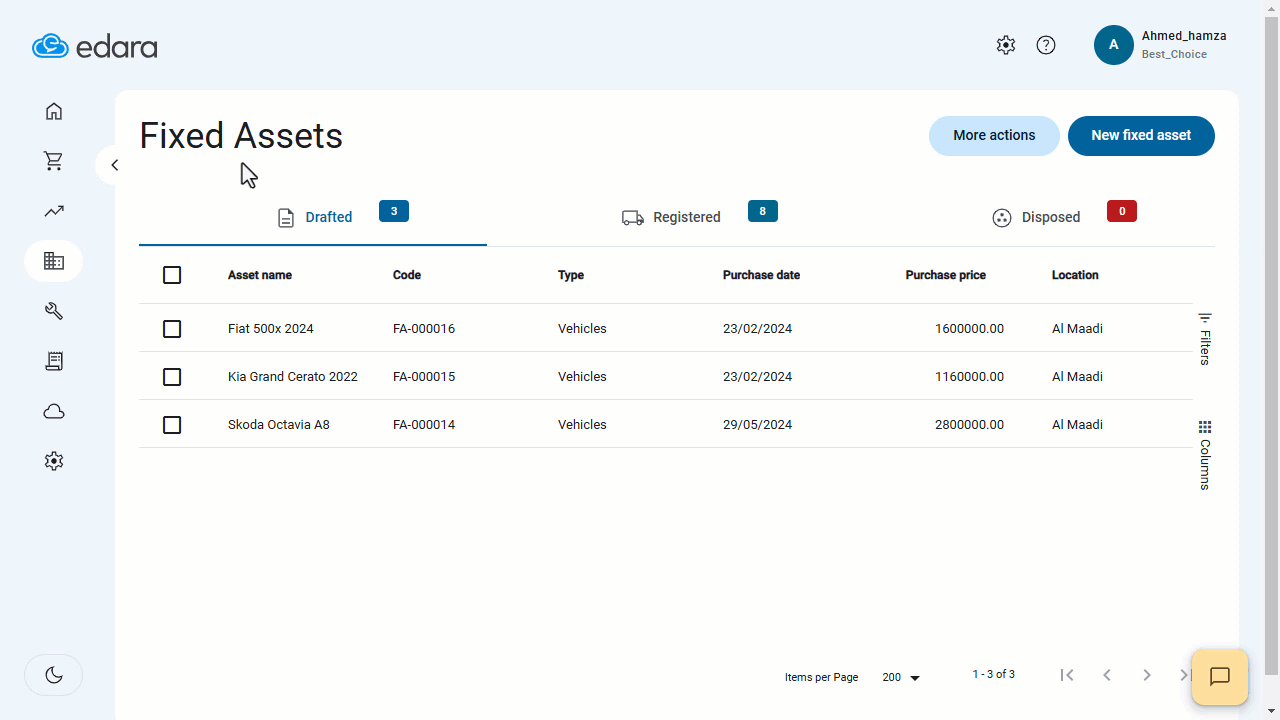Open the Filters side panel

point(1205,339)
